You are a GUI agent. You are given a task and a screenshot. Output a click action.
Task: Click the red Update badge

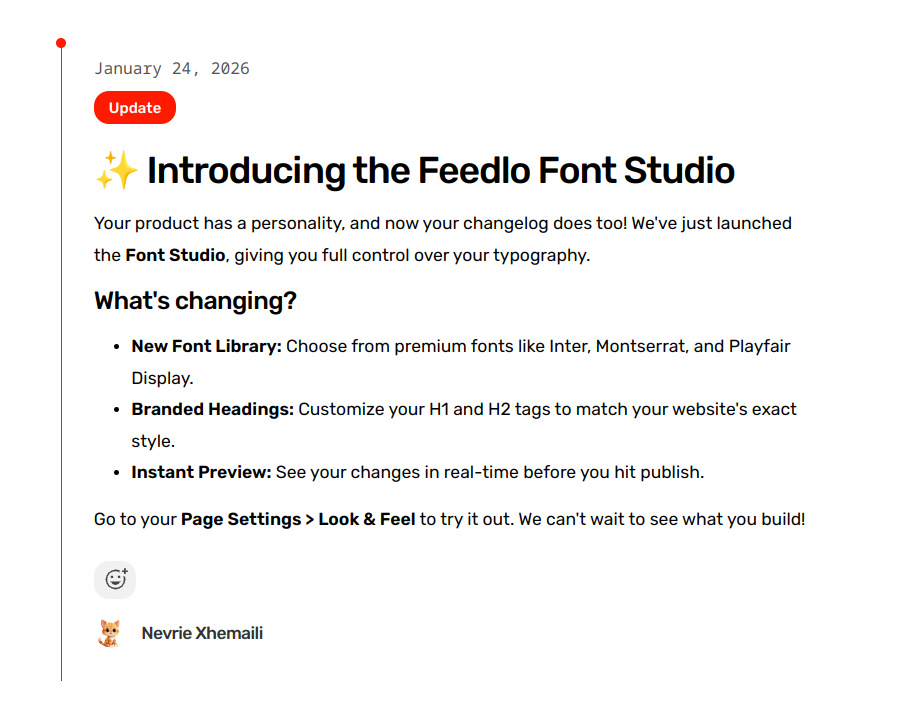coord(135,108)
